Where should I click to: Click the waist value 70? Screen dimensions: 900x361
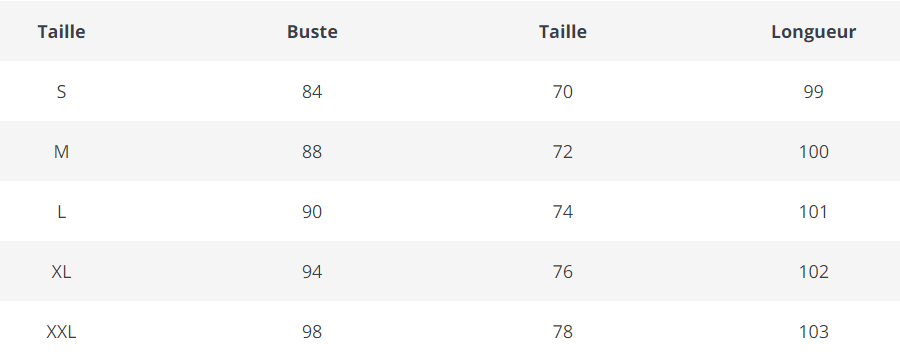(562, 92)
